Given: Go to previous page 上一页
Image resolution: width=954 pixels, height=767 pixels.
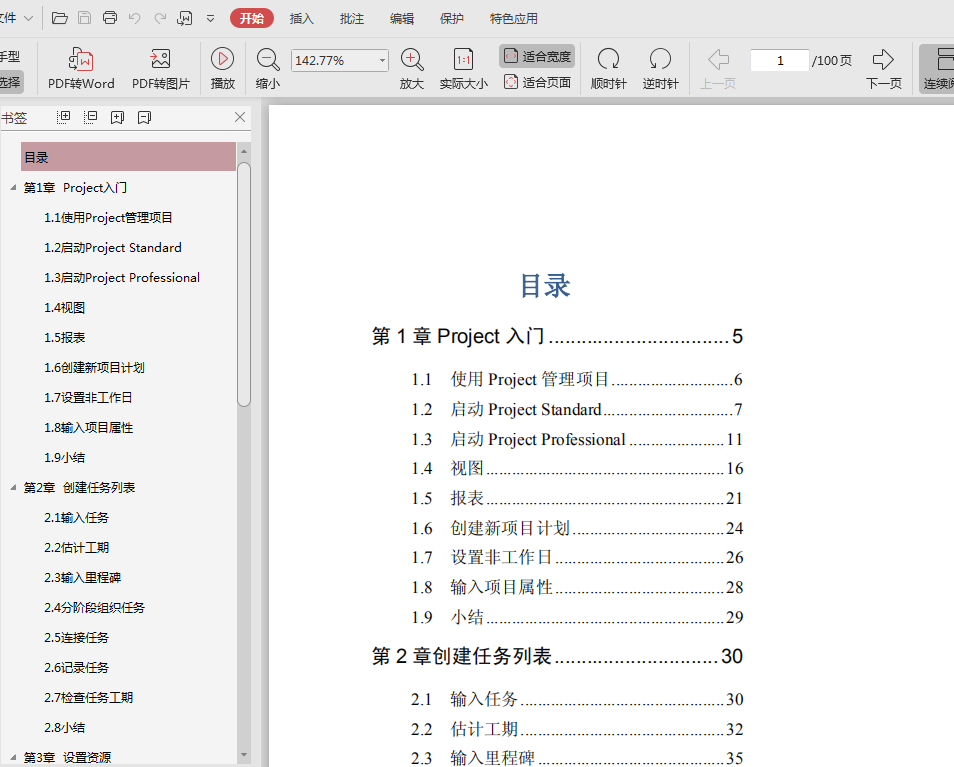Looking at the screenshot, I should click(718, 69).
